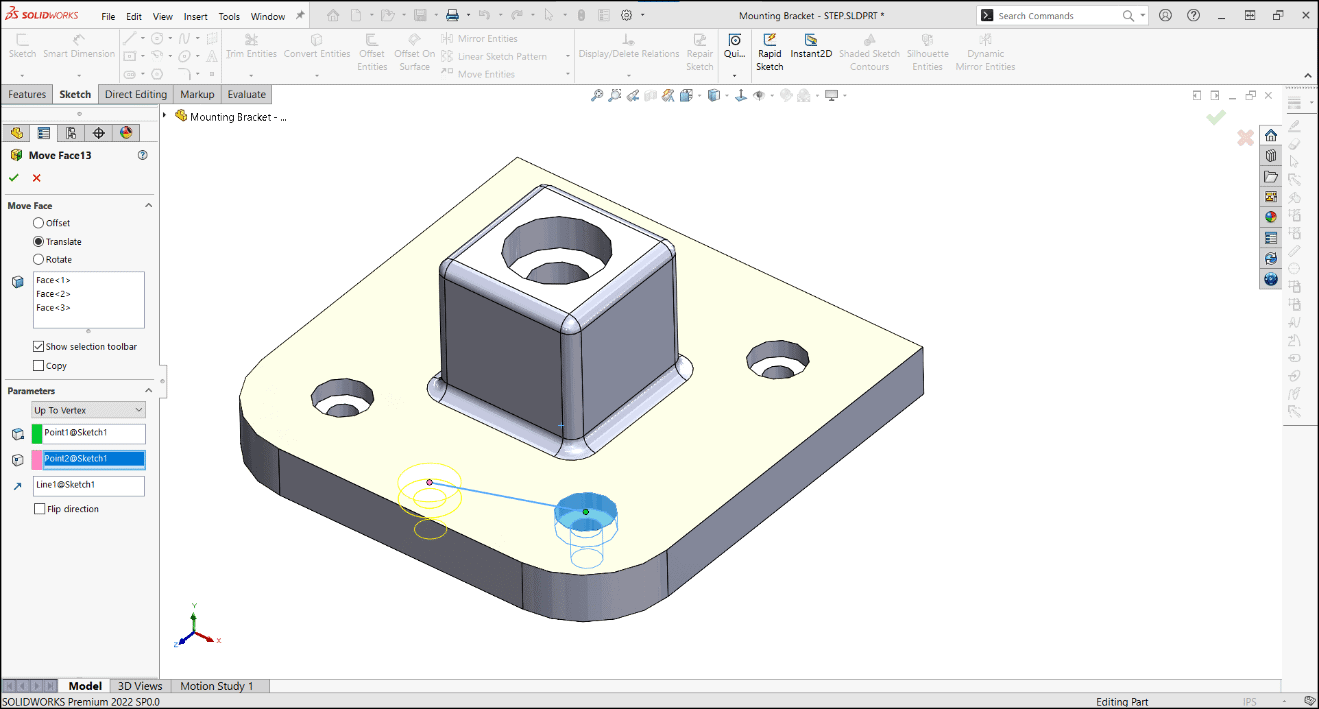Click the Print icon in title toolbar
1319x709 pixels.
[451, 15]
